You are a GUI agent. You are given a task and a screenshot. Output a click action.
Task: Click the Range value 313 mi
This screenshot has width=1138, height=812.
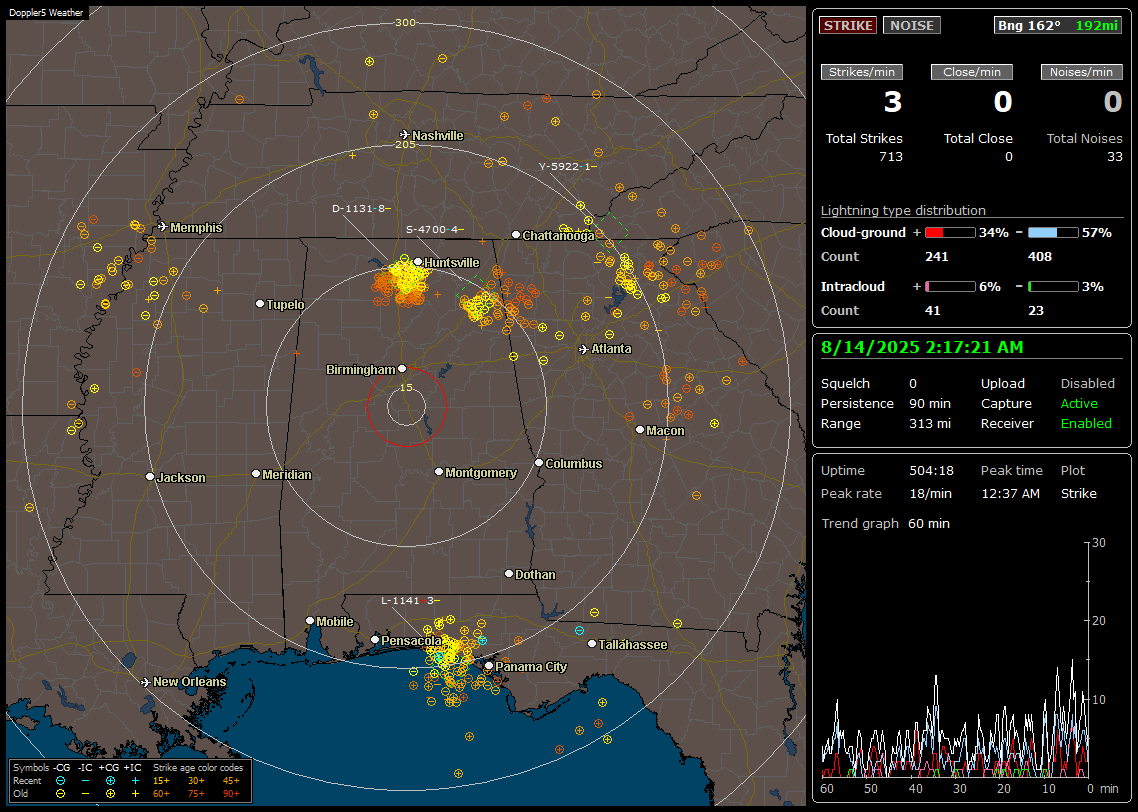[x=930, y=424]
